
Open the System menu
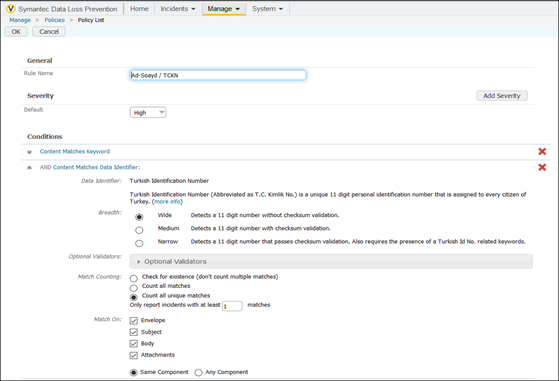[x=267, y=9]
